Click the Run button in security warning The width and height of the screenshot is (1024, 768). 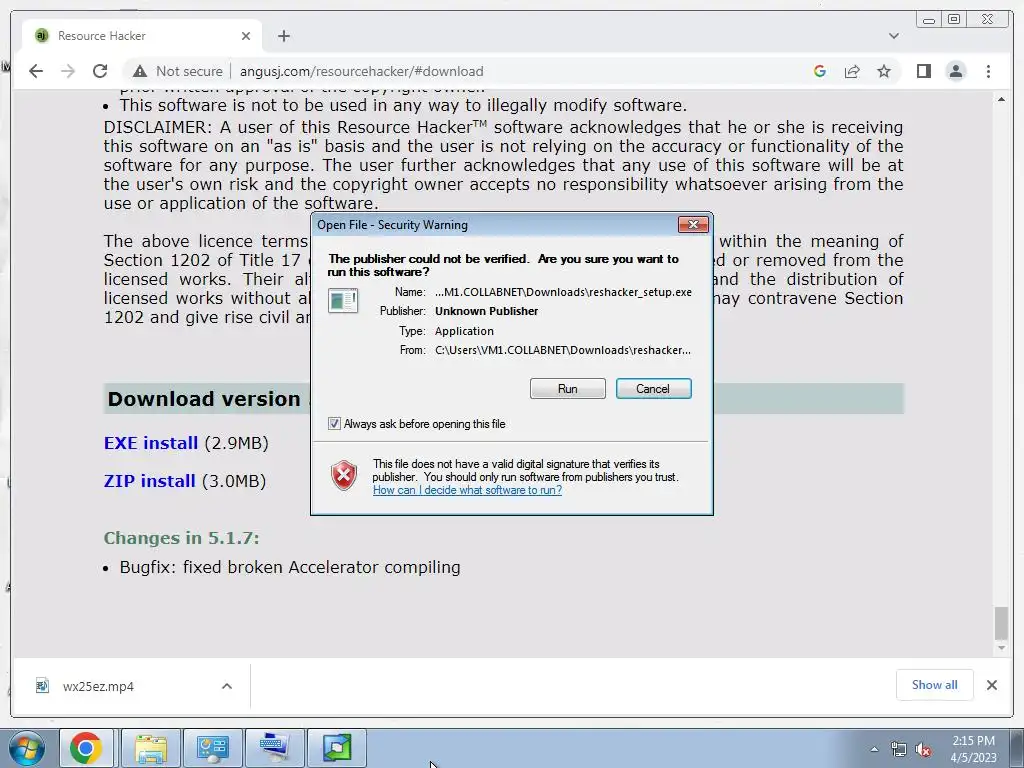click(x=568, y=389)
